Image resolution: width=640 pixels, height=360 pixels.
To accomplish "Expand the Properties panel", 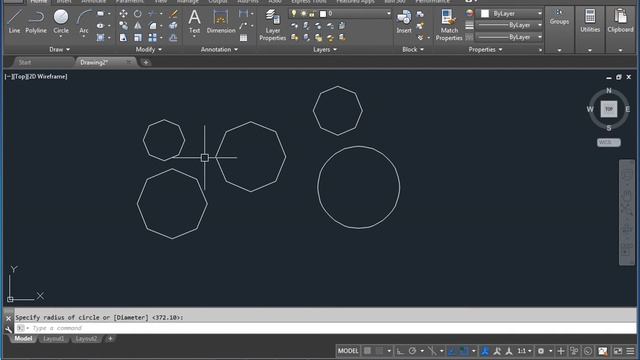I will (485, 49).
